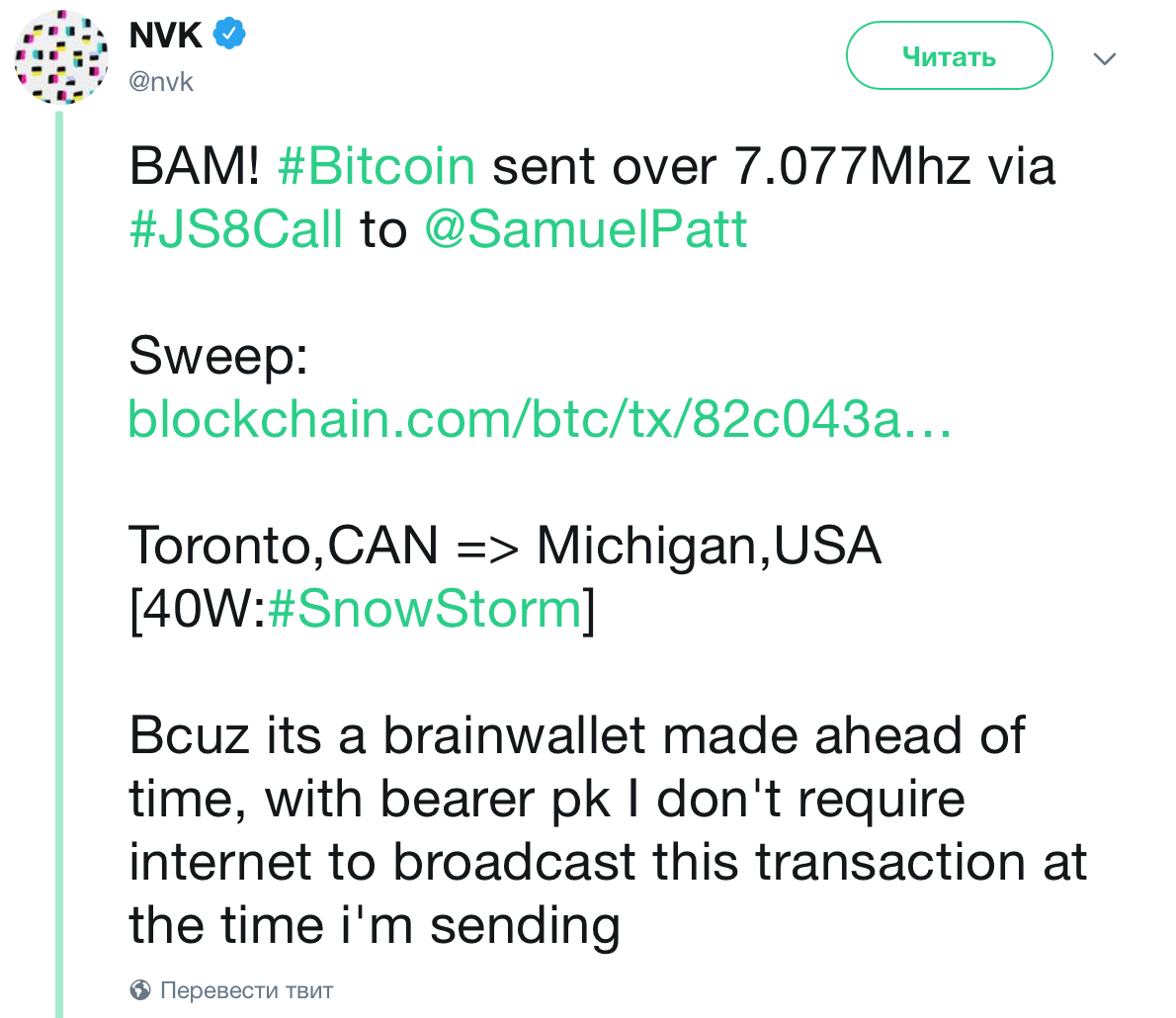Select the Перевести твит translate link
The height and width of the screenshot is (1018, 1176).
coord(247,990)
